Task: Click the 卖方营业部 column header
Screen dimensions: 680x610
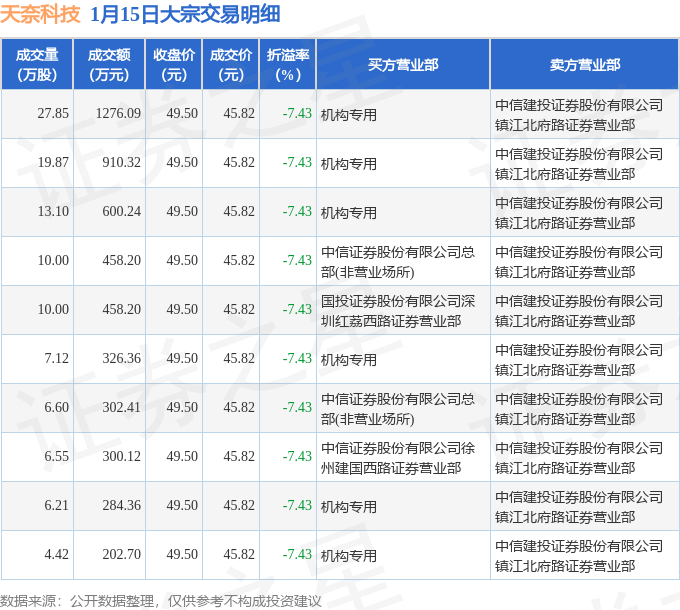Action: (585, 65)
